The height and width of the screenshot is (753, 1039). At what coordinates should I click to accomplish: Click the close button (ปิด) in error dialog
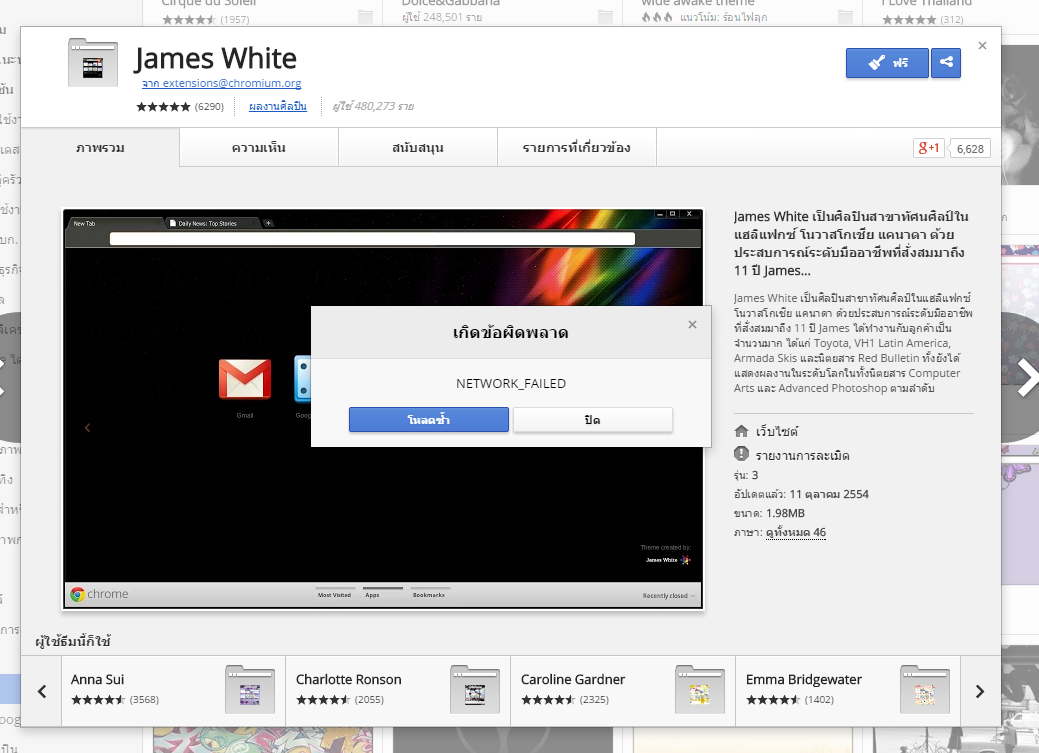[x=592, y=420]
